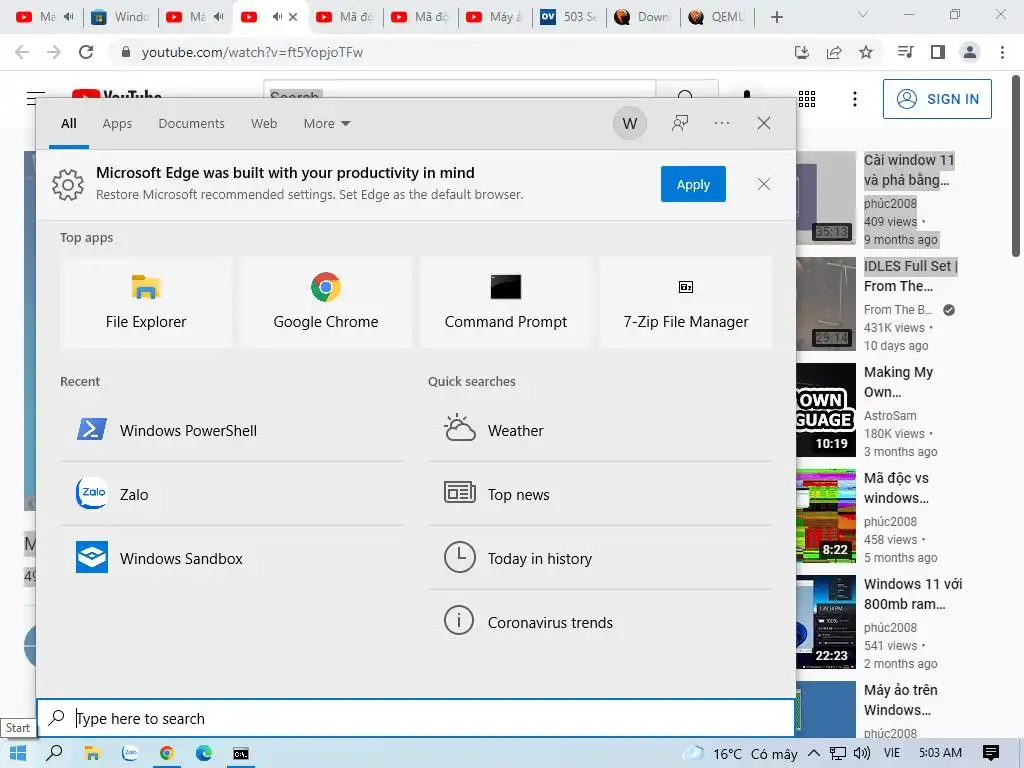Open search panel options ellipsis
The height and width of the screenshot is (768, 1024).
[x=722, y=123]
